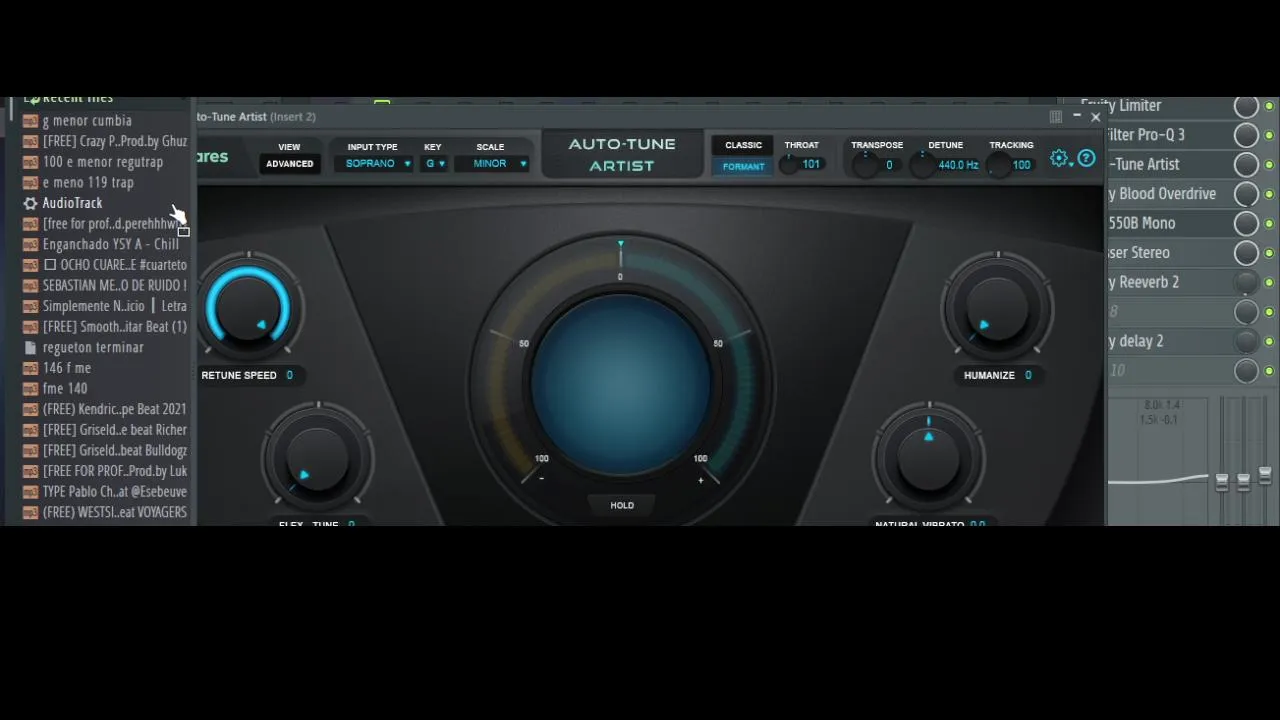This screenshot has width=1280, height=720.
Task: Open the Scale MINOR dropdown
Action: (x=493, y=164)
